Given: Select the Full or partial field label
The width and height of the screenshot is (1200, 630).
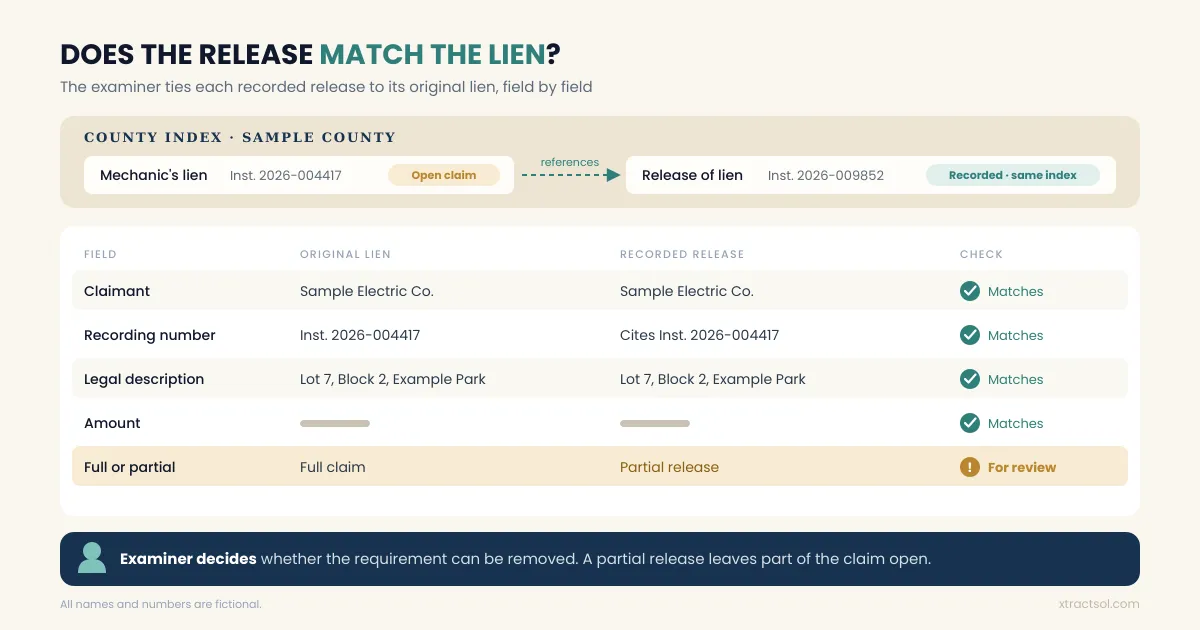Looking at the screenshot, I should [130, 467].
